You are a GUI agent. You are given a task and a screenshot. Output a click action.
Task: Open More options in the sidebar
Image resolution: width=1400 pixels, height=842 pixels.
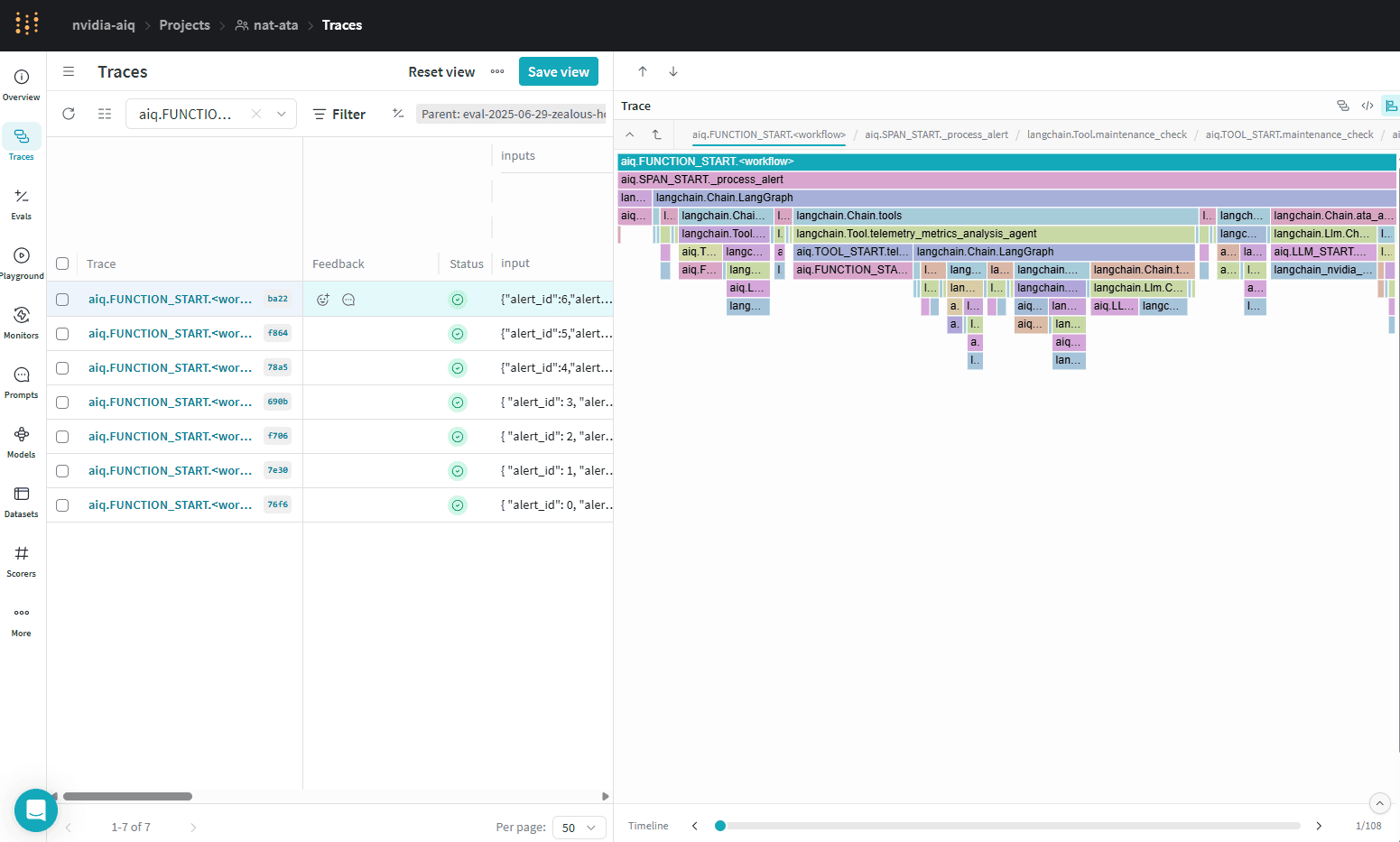coord(22,620)
